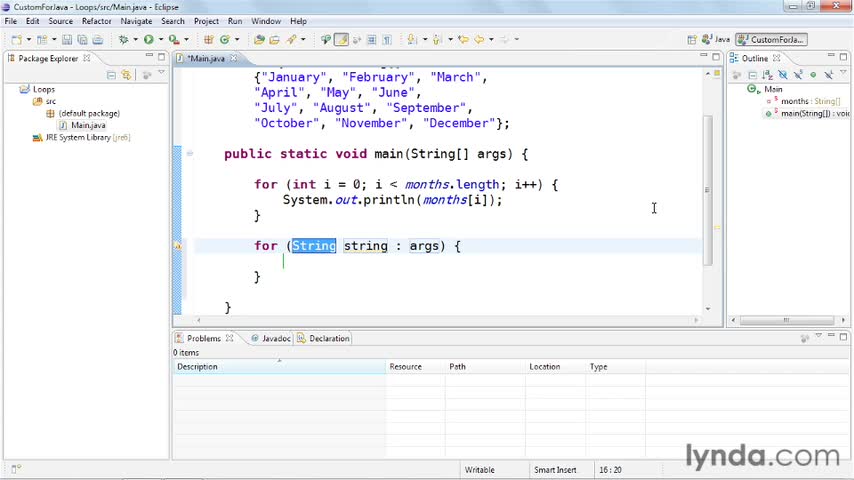This screenshot has width=854, height=480.
Task: Switch to the Java perspective button
Action: [716, 40]
